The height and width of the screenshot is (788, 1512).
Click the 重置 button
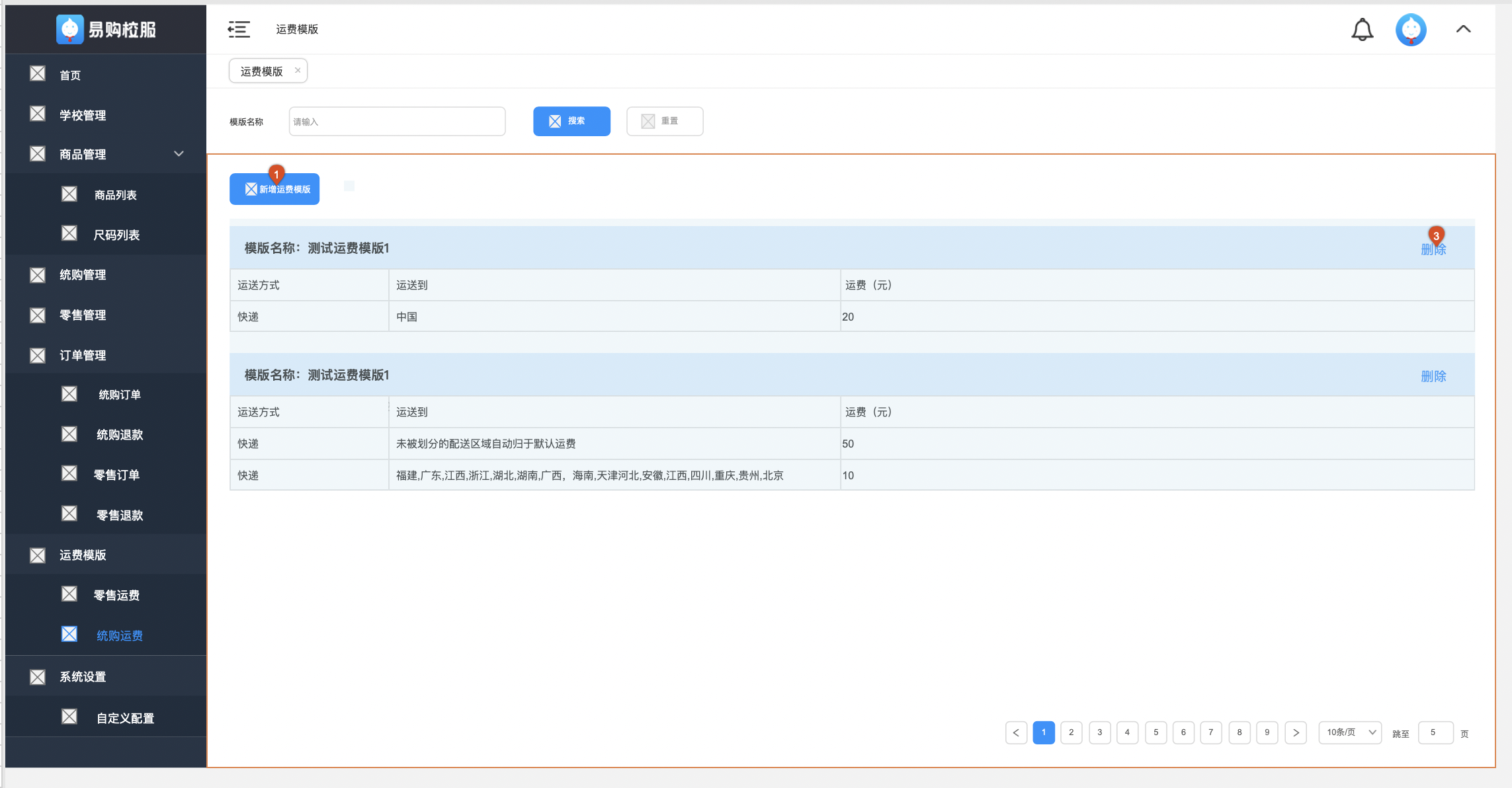point(665,121)
